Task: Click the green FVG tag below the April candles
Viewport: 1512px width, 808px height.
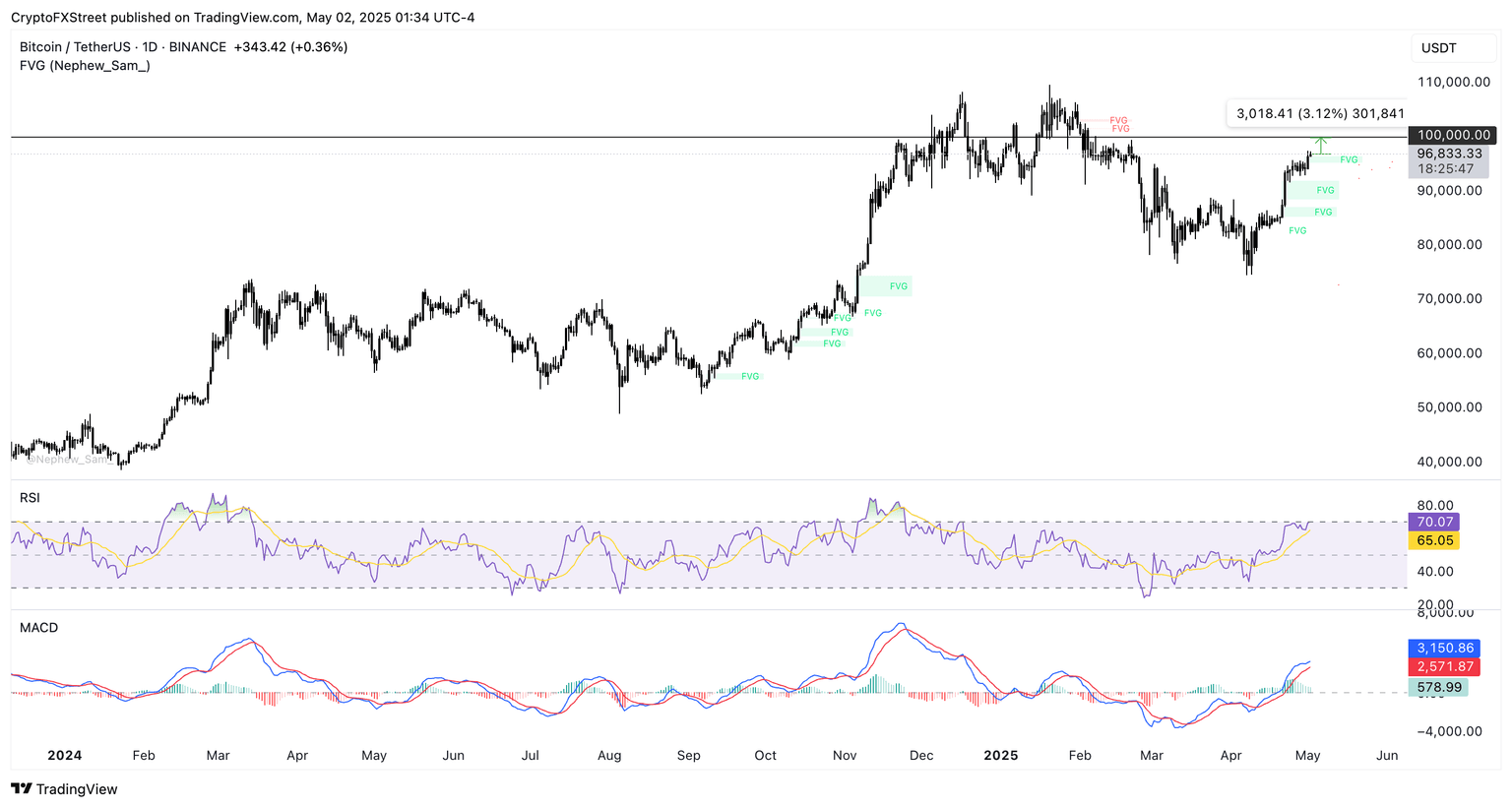Action: click(1297, 230)
